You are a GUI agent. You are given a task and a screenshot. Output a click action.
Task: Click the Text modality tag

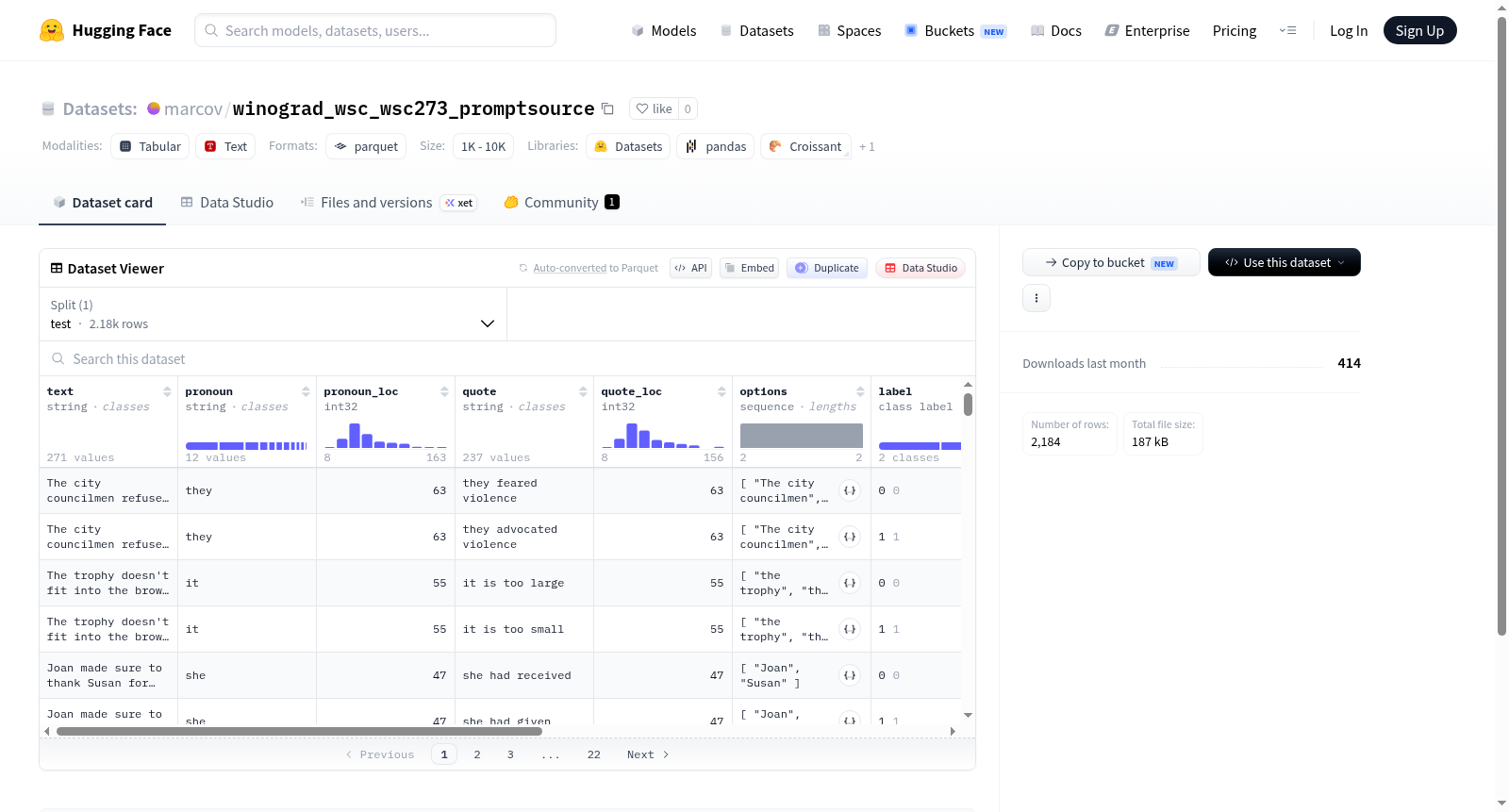tap(225, 146)
